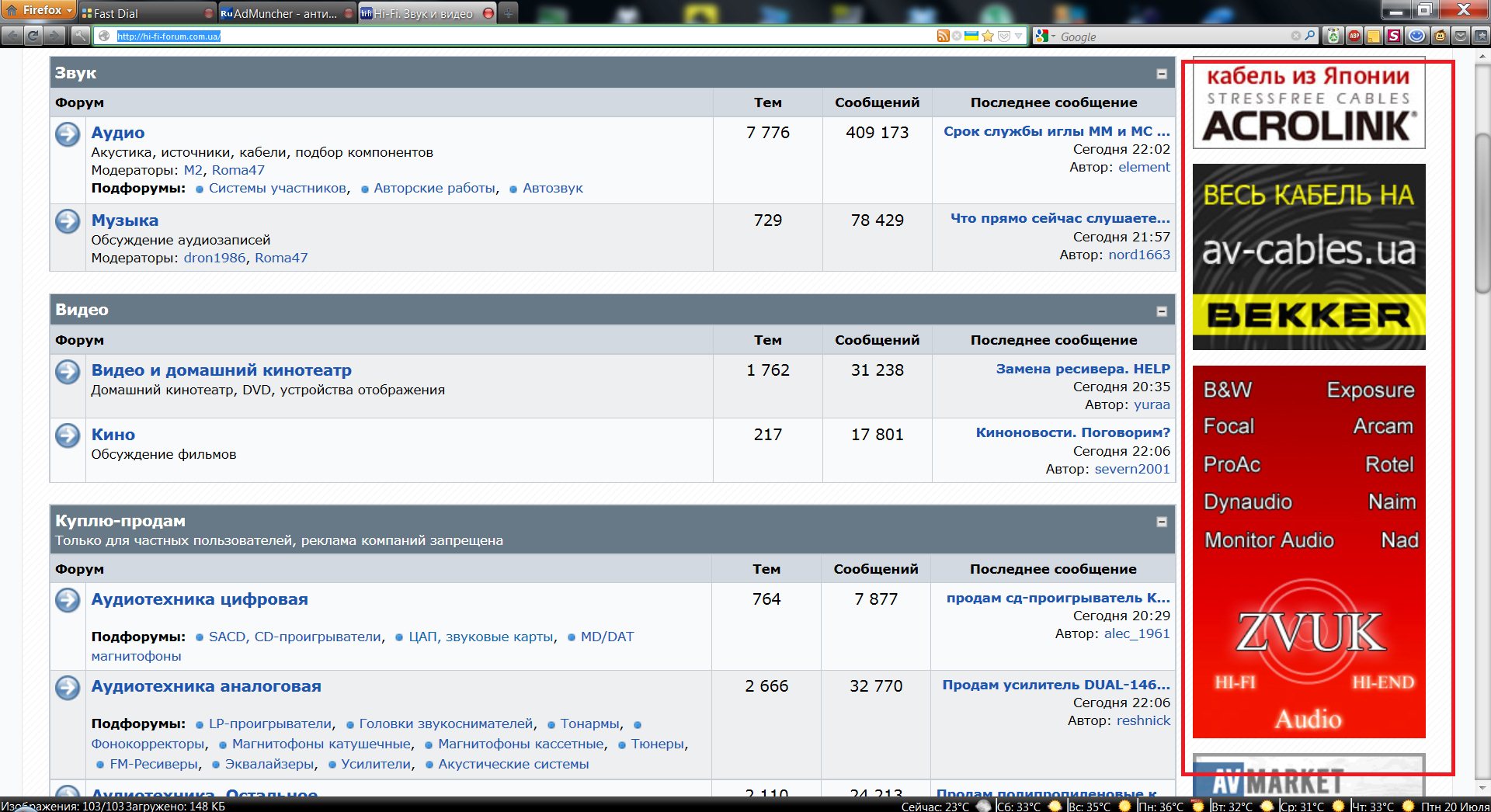Viewport: 1491px width, 812px height.
Task: Click the blue smiley face toolbar icon
Action: [x=1417, y=36]
